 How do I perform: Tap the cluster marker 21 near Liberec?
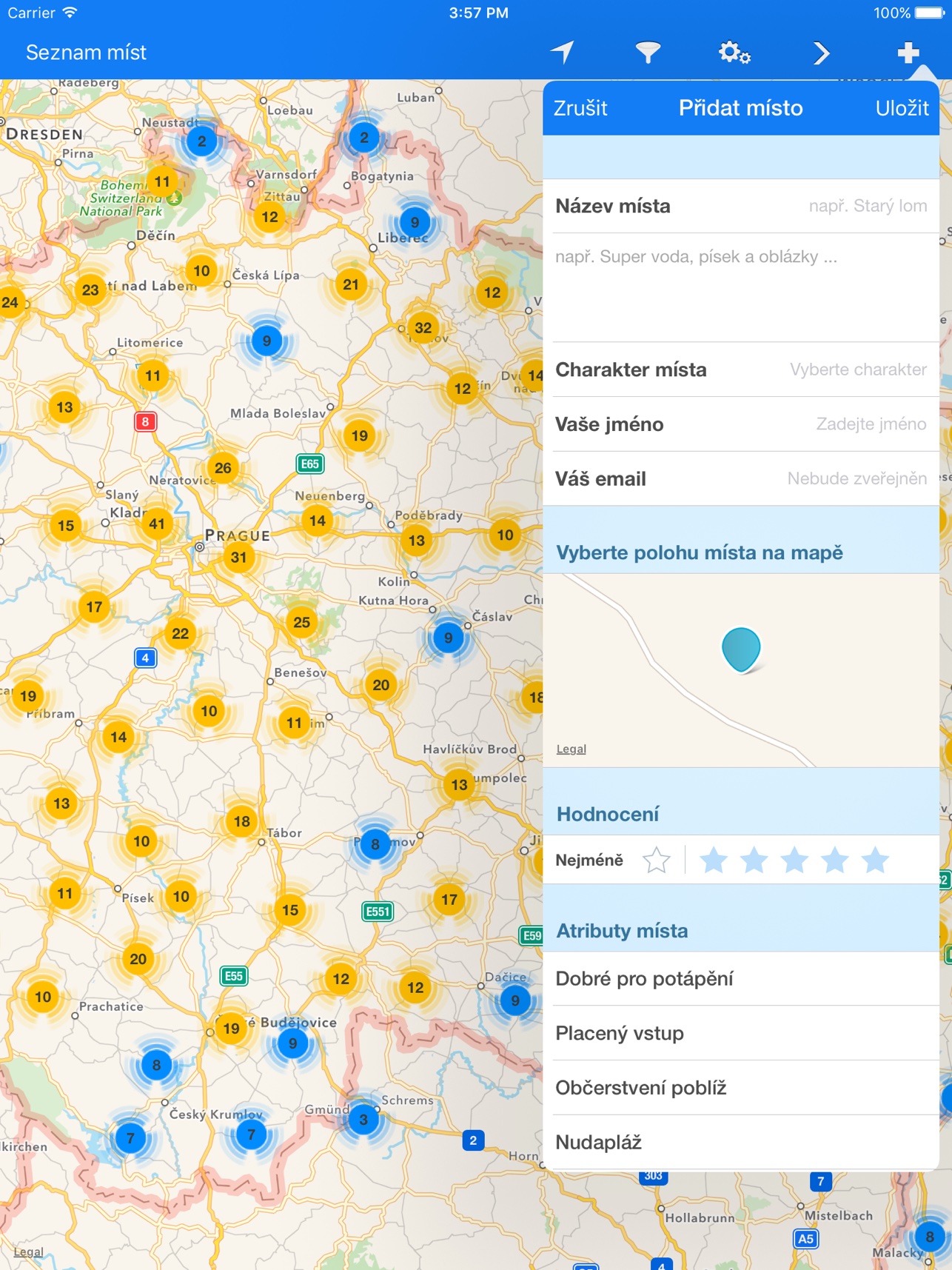[x=351, y=284]
